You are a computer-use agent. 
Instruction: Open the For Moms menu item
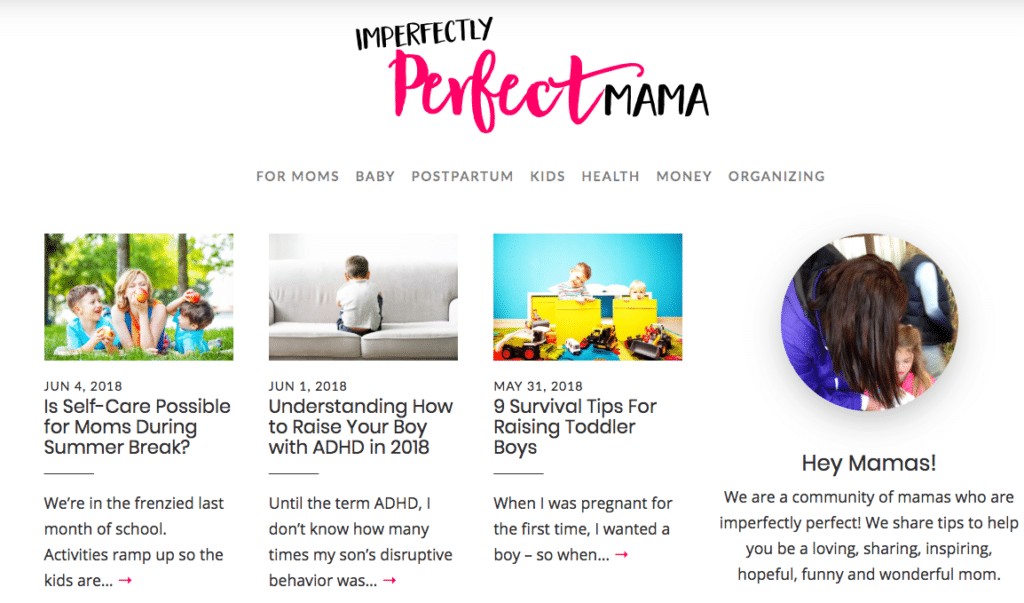pyautogui.click(x=297, y=176)
